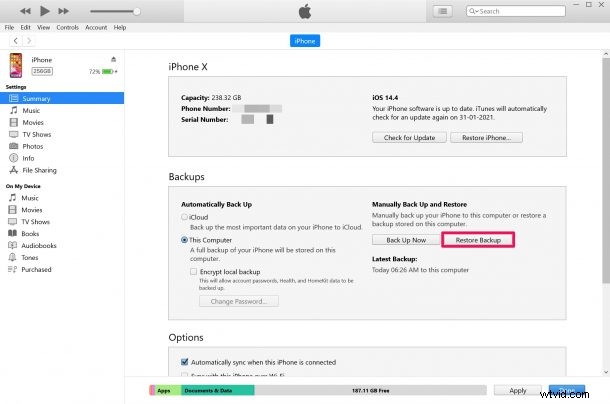Select Summary in Settings sidebar
The height and width of the screenshot is (404, 610).
pyautogui.click(x=62, y=98)
